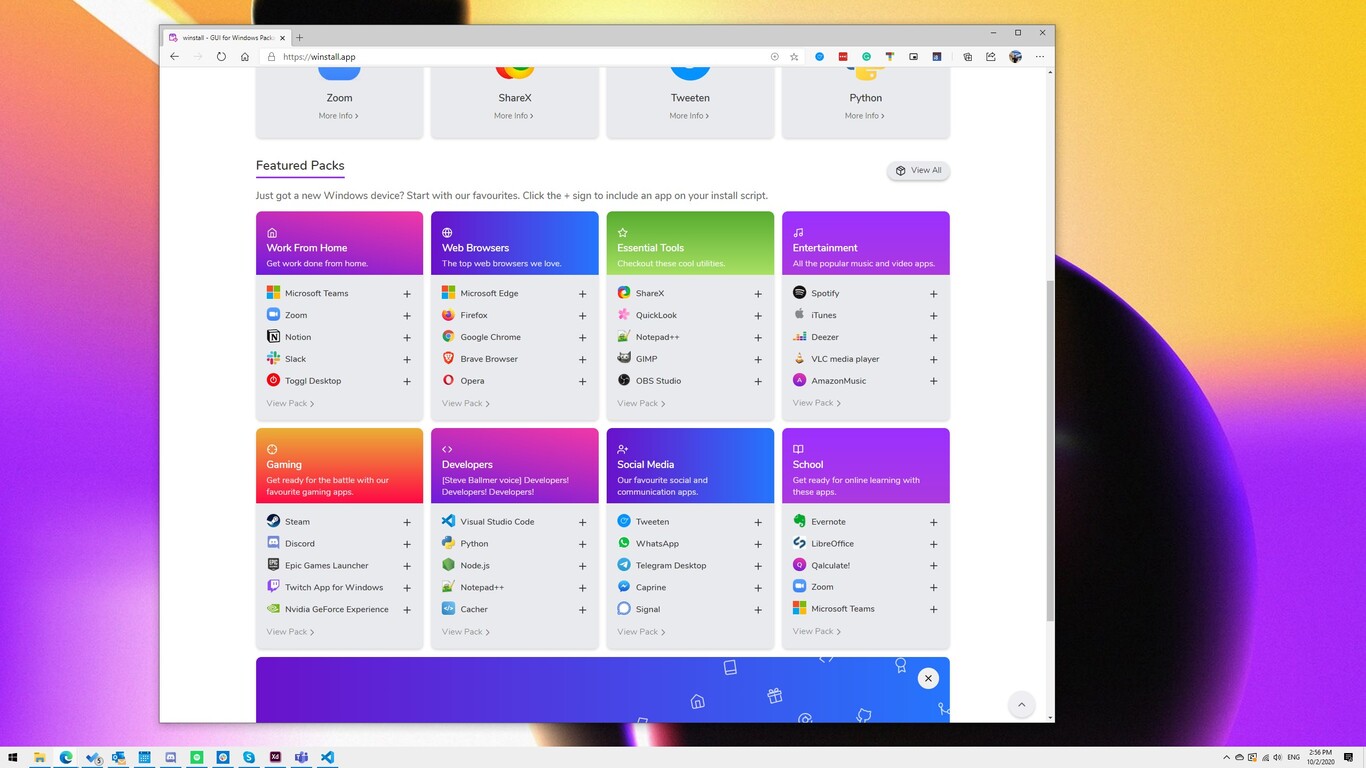The width and height of the screenshot is (1366, 768).
Task: Click the Visual Studio Code icon under Developers
Action: [448, 521]
